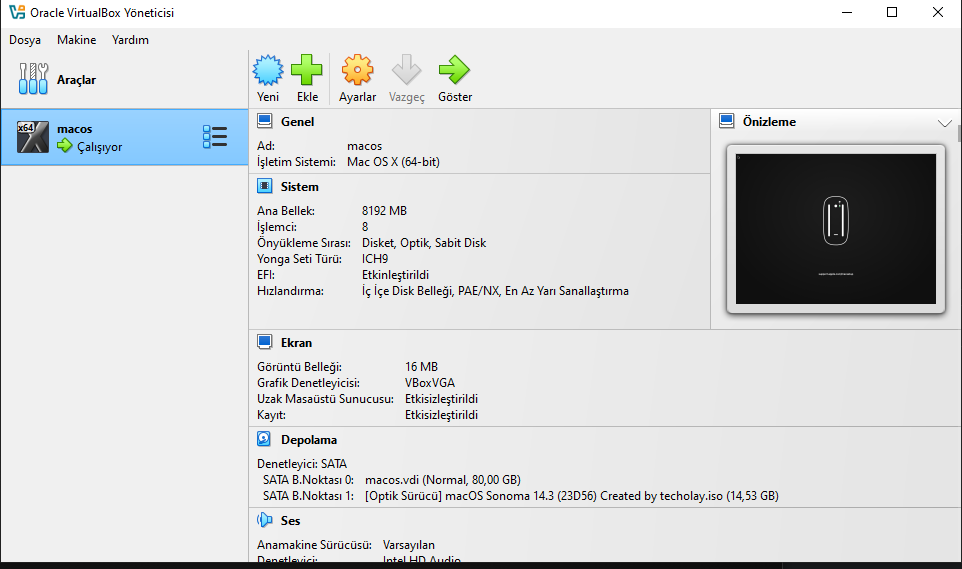Click the İşlemci value 8
This screenshot has height=569, width=962.
pos(365,226)
